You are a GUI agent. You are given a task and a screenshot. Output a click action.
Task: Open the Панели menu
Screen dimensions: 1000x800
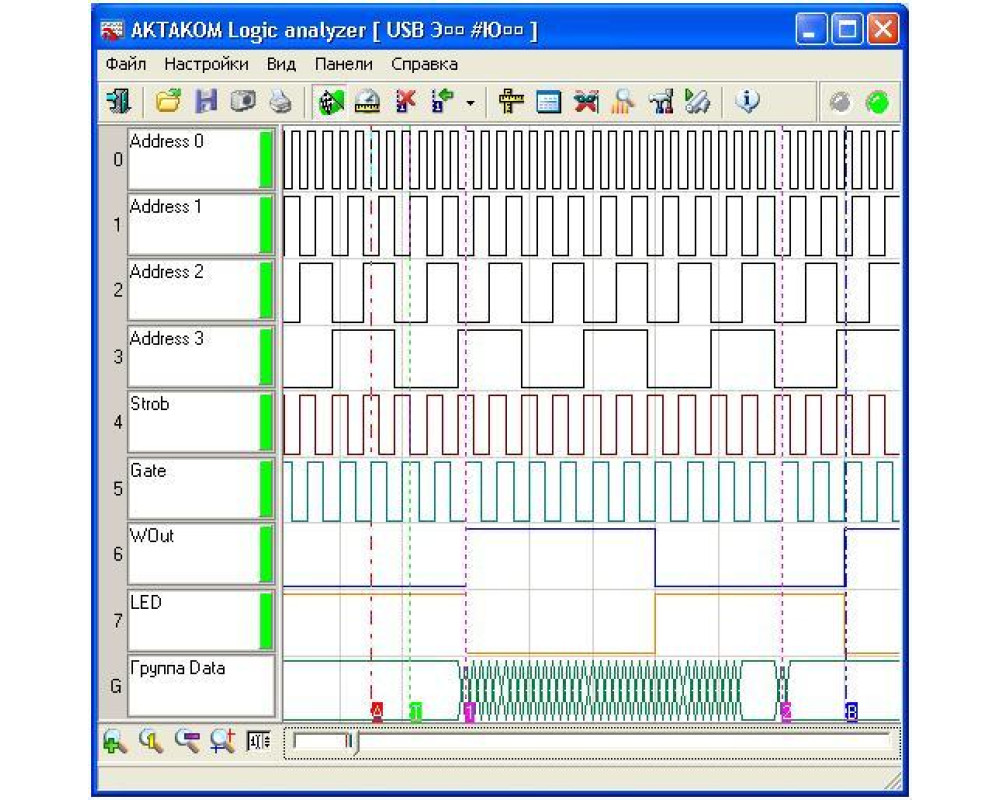[343, 64]
